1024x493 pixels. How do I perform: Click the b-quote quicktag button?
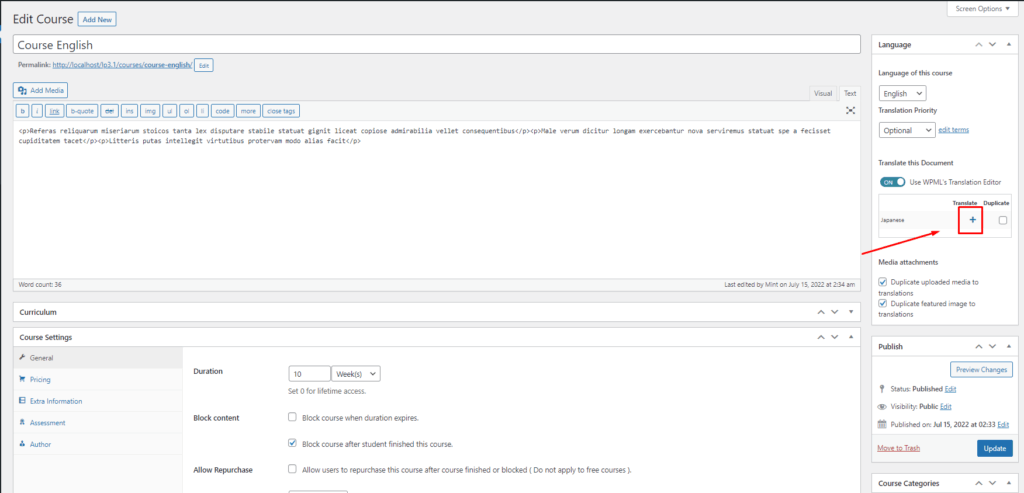(82, 111)
